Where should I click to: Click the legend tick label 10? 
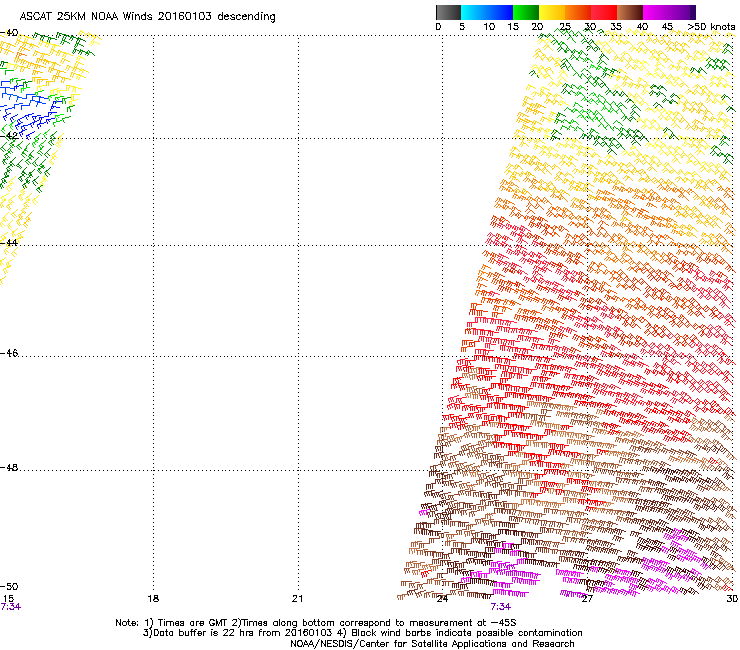point(489,27)
